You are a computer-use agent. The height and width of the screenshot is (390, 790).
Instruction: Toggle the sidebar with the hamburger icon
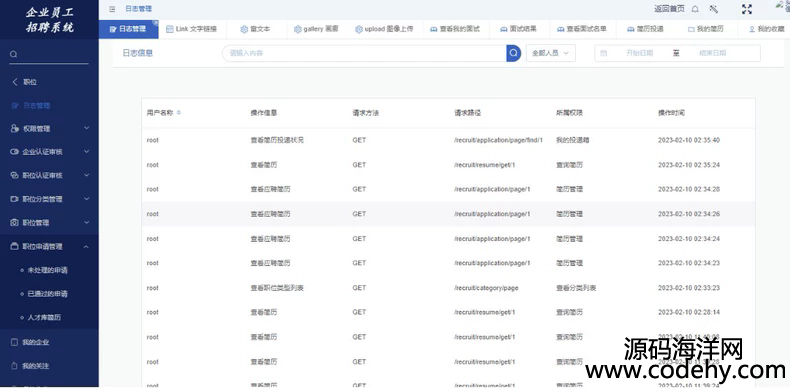[112, 9]
